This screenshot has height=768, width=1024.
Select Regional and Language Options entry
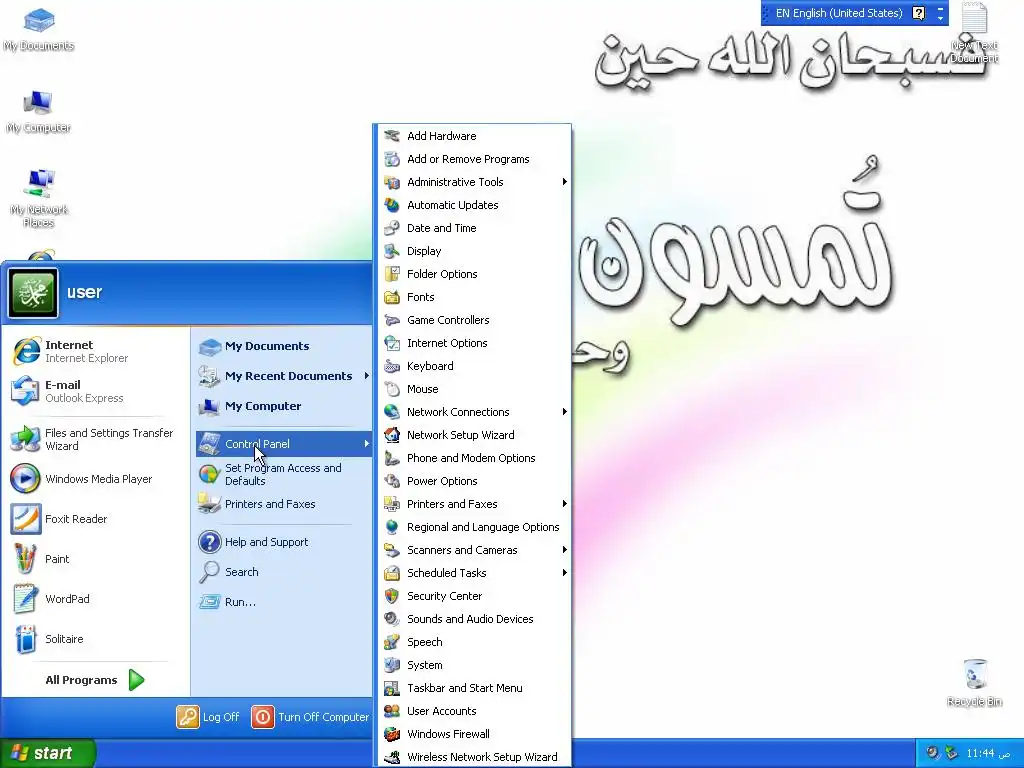pos(474,527)
